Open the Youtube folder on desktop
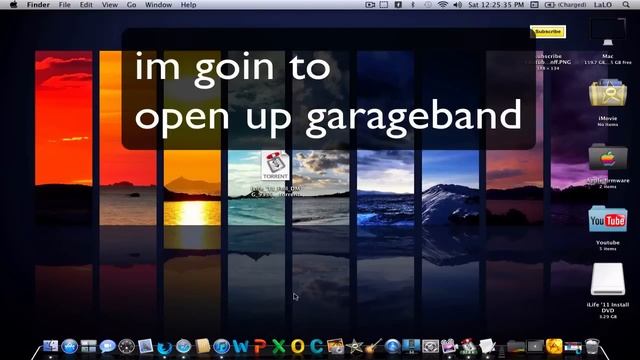 tap(608, 219)
